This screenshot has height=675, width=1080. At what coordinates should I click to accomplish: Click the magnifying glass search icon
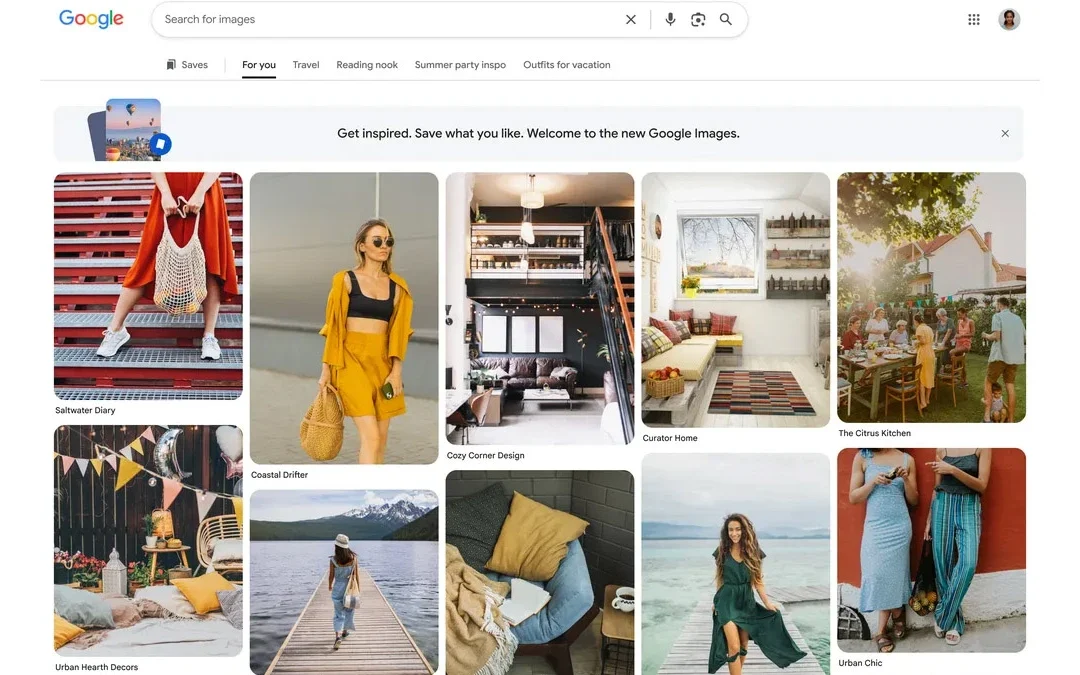[x=725, y=19]
